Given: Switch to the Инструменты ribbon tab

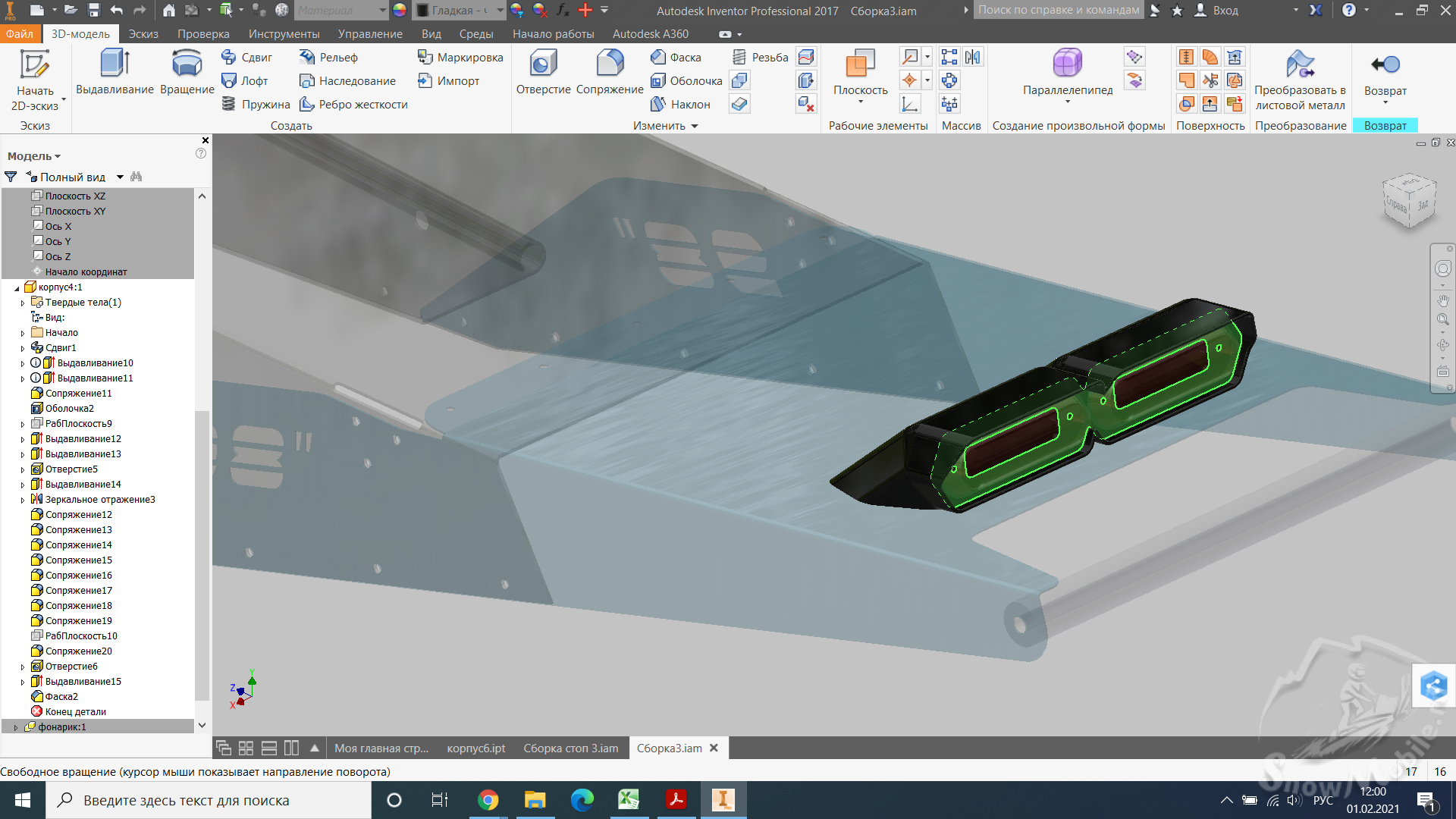Looking at the screenshot, I should pyautogui.click(x=284, y=33).
